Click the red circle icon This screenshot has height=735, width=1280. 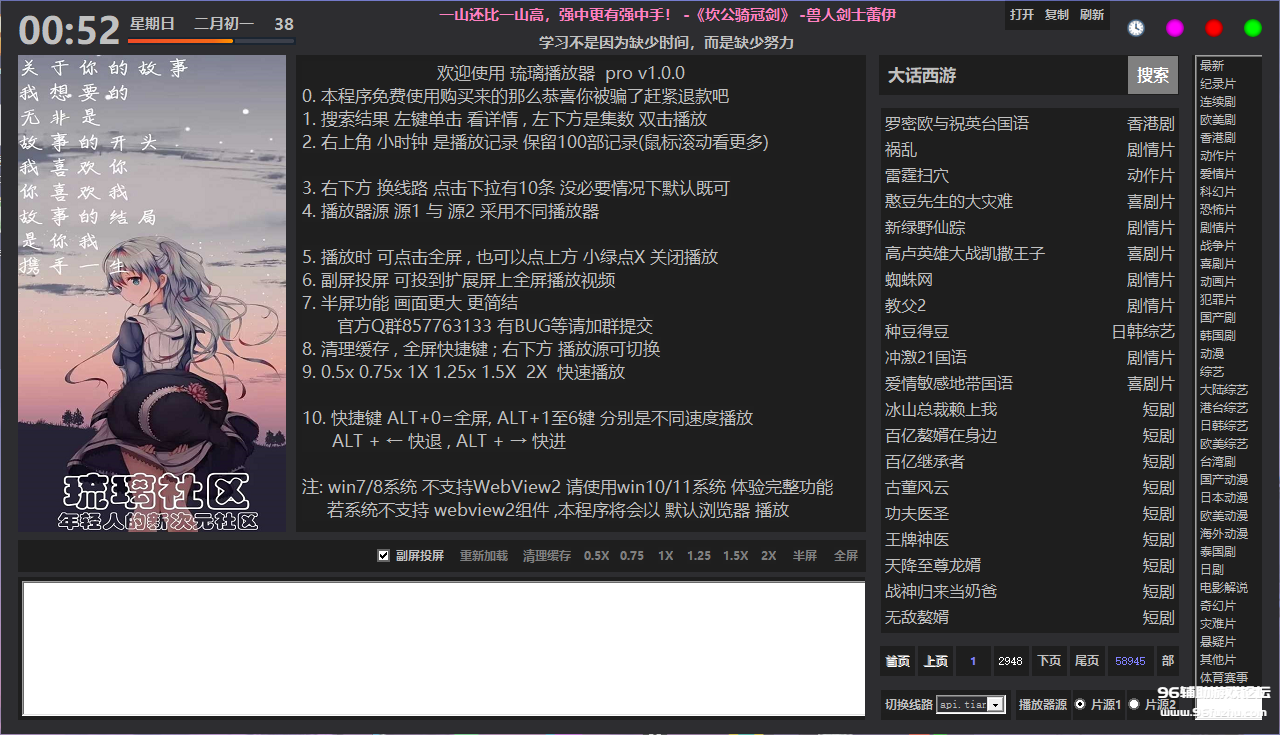click(1214, 28)
